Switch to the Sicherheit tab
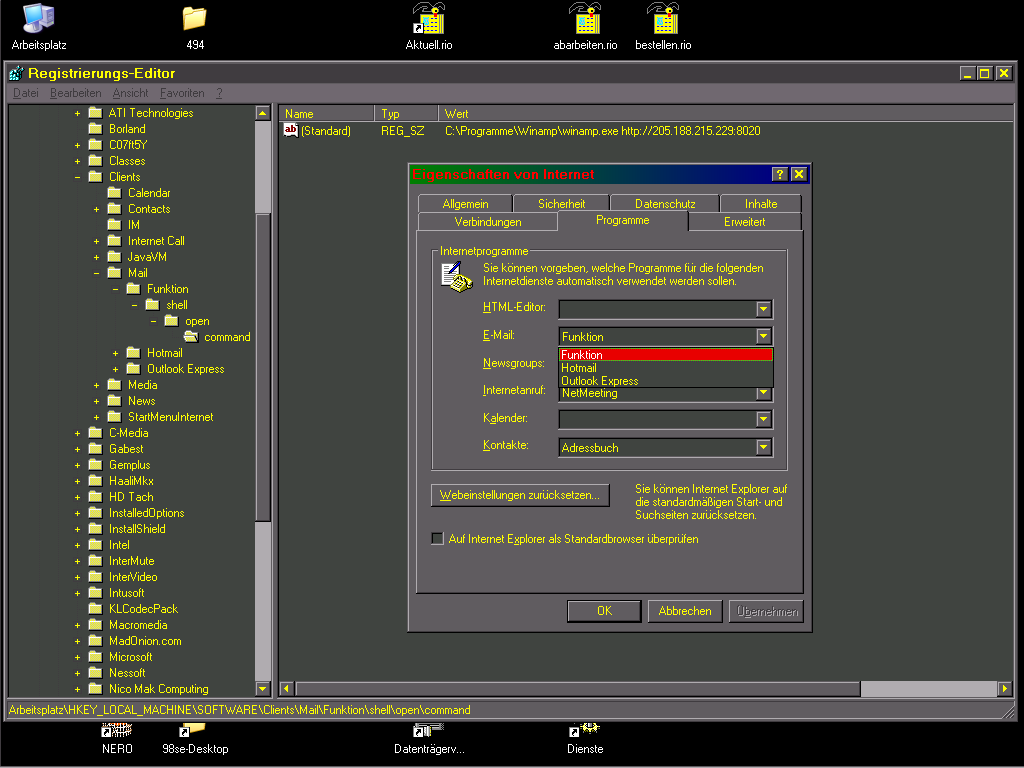The height and width of the screenshot is (768, 1024). [x=561, y=203]
